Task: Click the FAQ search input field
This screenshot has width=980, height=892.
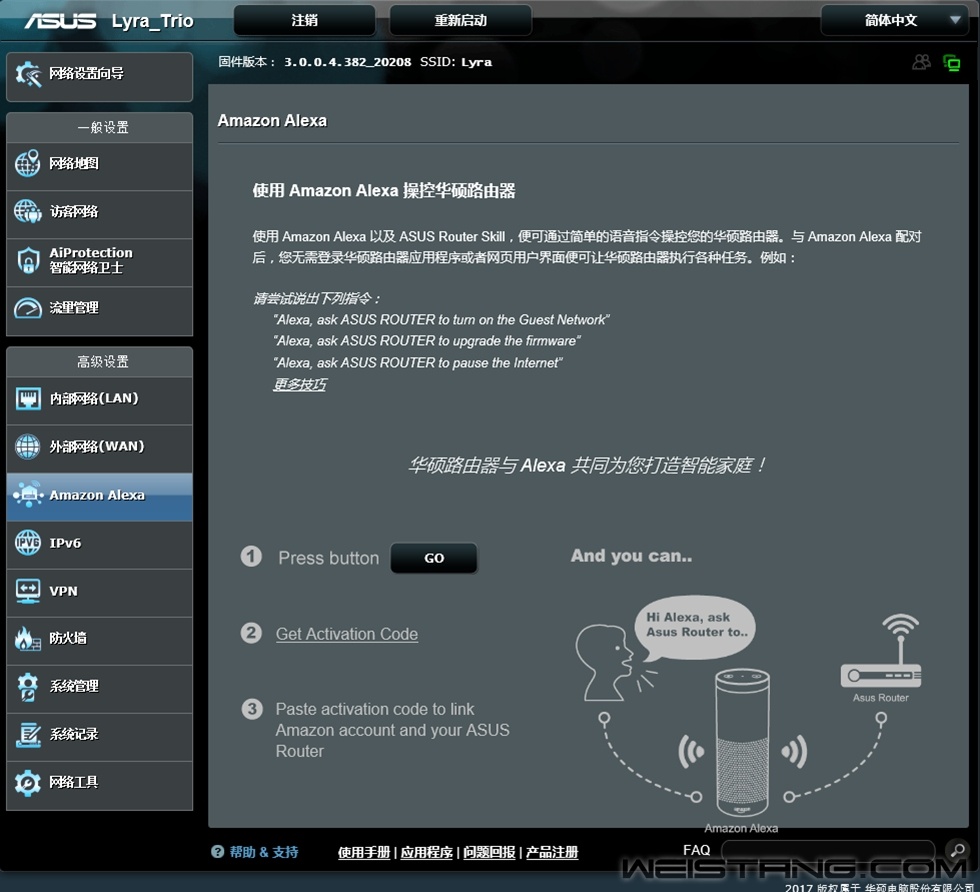Action: click(x=828, y=851)
